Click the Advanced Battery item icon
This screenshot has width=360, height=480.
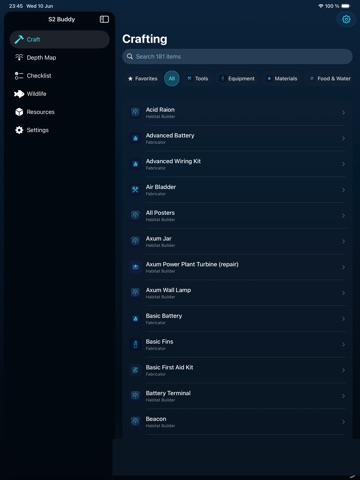(135, 138)
